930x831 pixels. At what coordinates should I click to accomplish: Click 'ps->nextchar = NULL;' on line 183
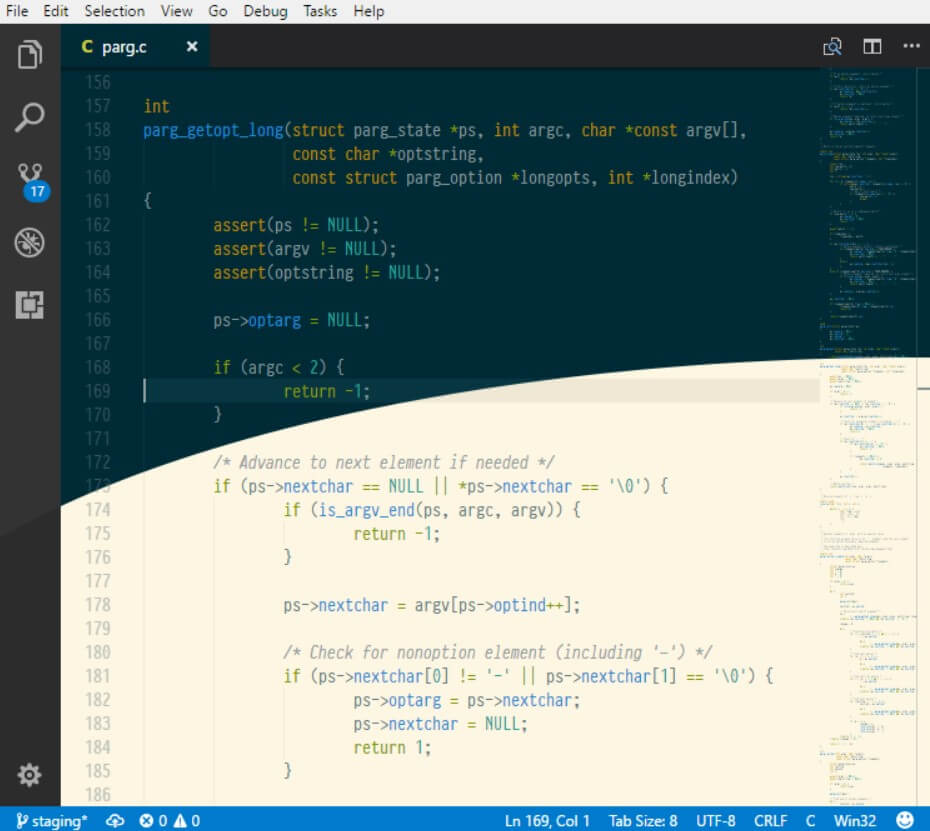click(x=440, y=724)
